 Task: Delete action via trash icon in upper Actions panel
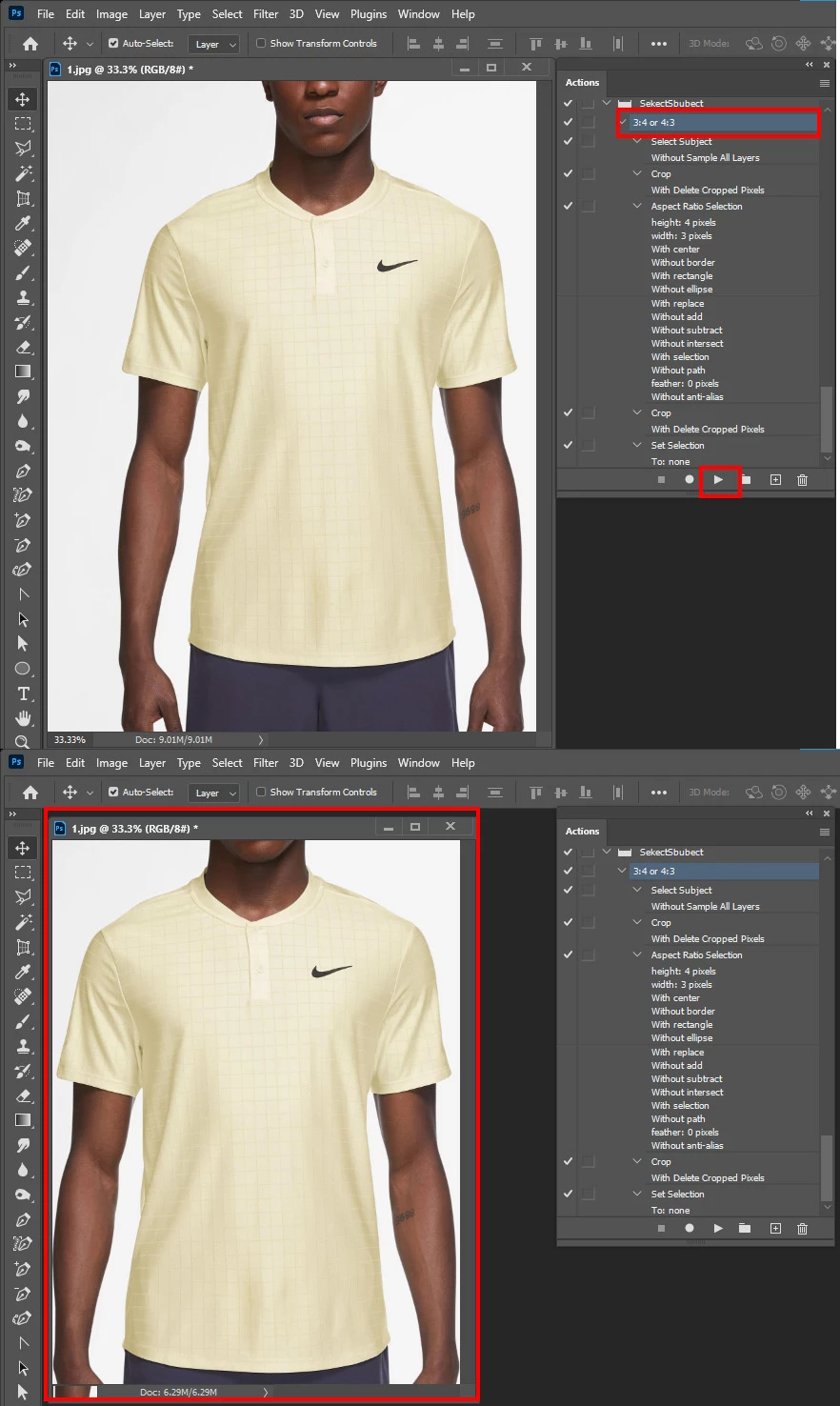[x=802, y=480]
